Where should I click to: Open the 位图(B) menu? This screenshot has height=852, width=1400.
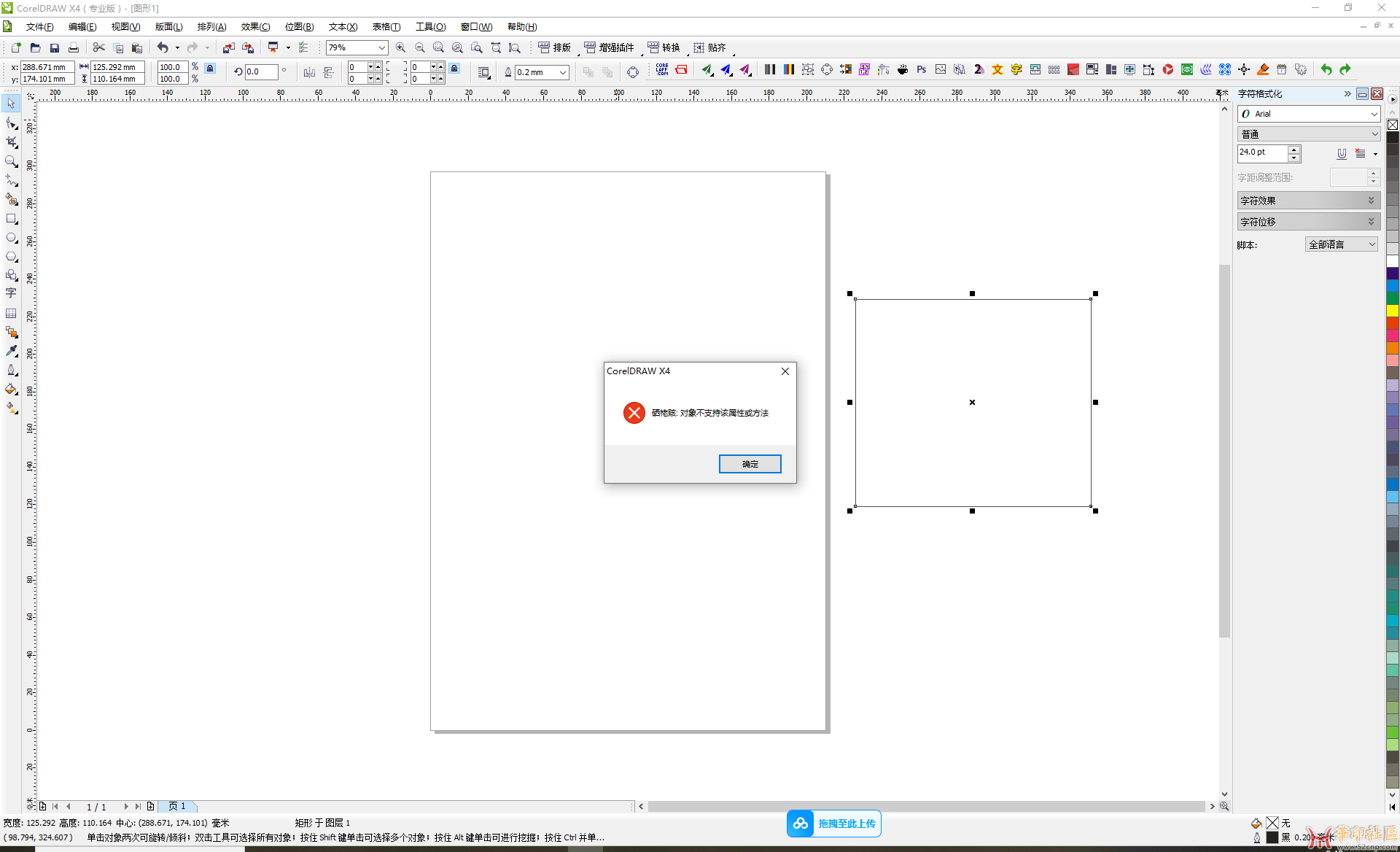coord(299,27)
